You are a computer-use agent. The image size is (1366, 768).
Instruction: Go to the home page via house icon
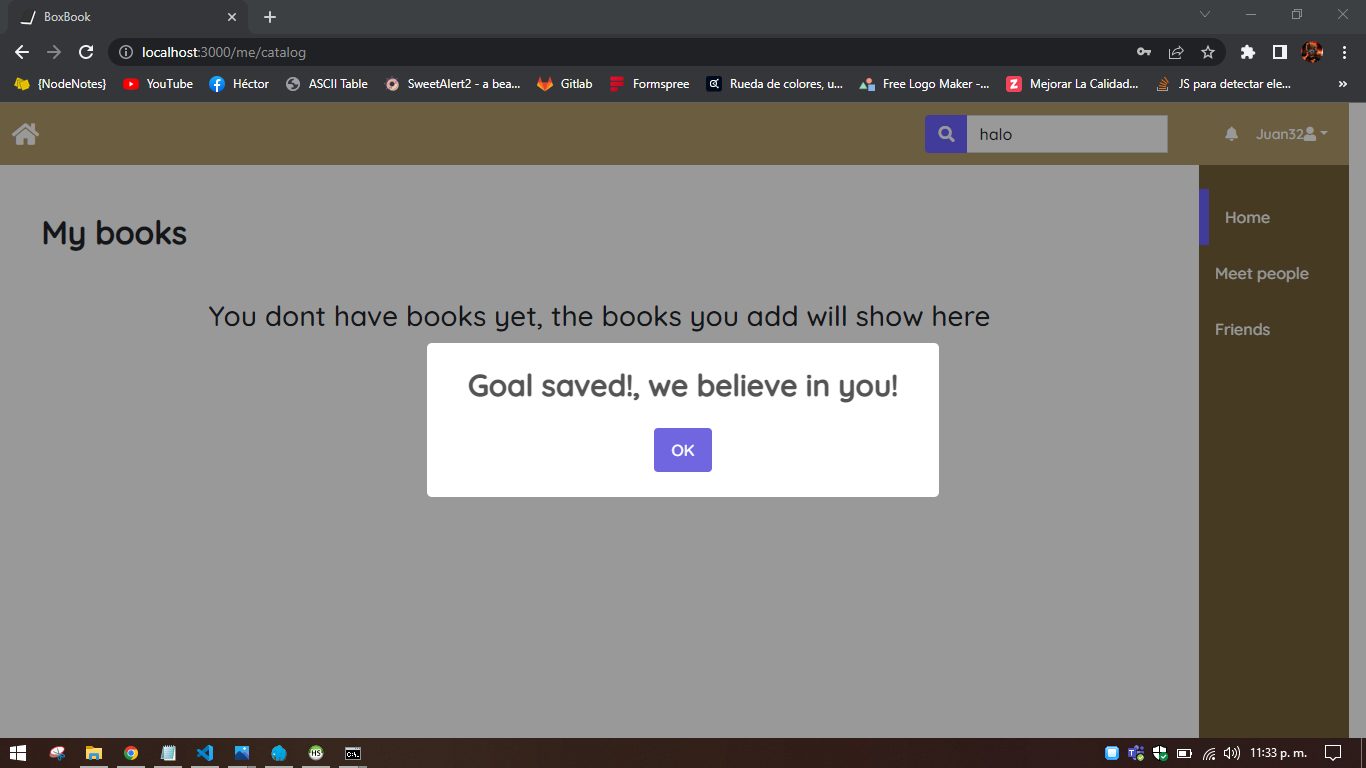26,134
